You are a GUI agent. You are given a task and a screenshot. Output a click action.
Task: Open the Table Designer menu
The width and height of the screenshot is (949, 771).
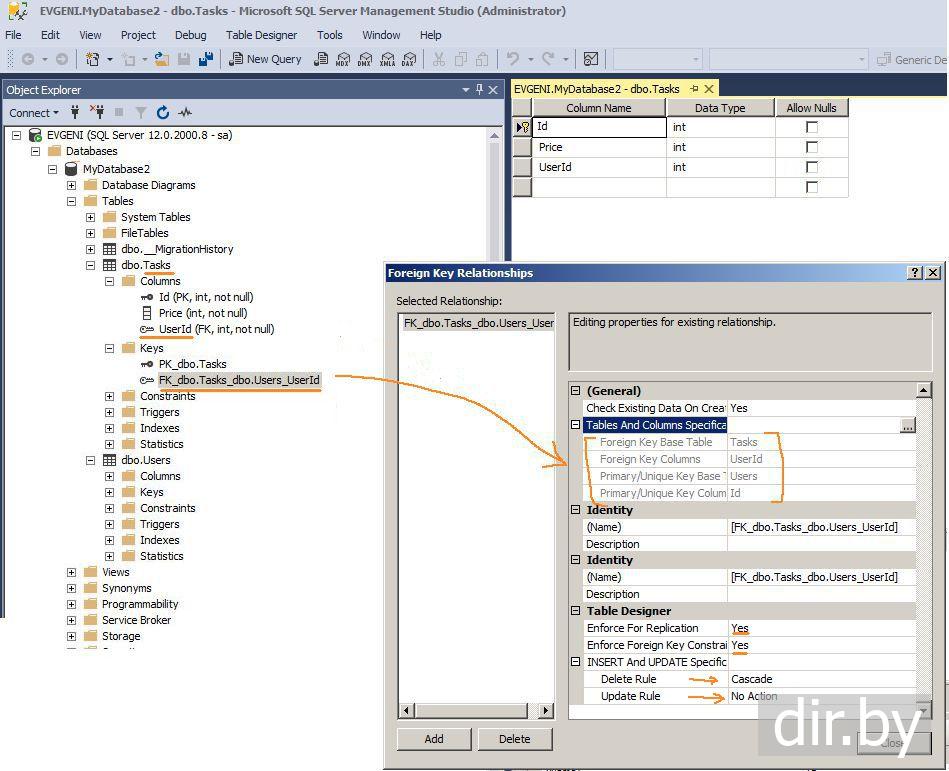point(261,35)
